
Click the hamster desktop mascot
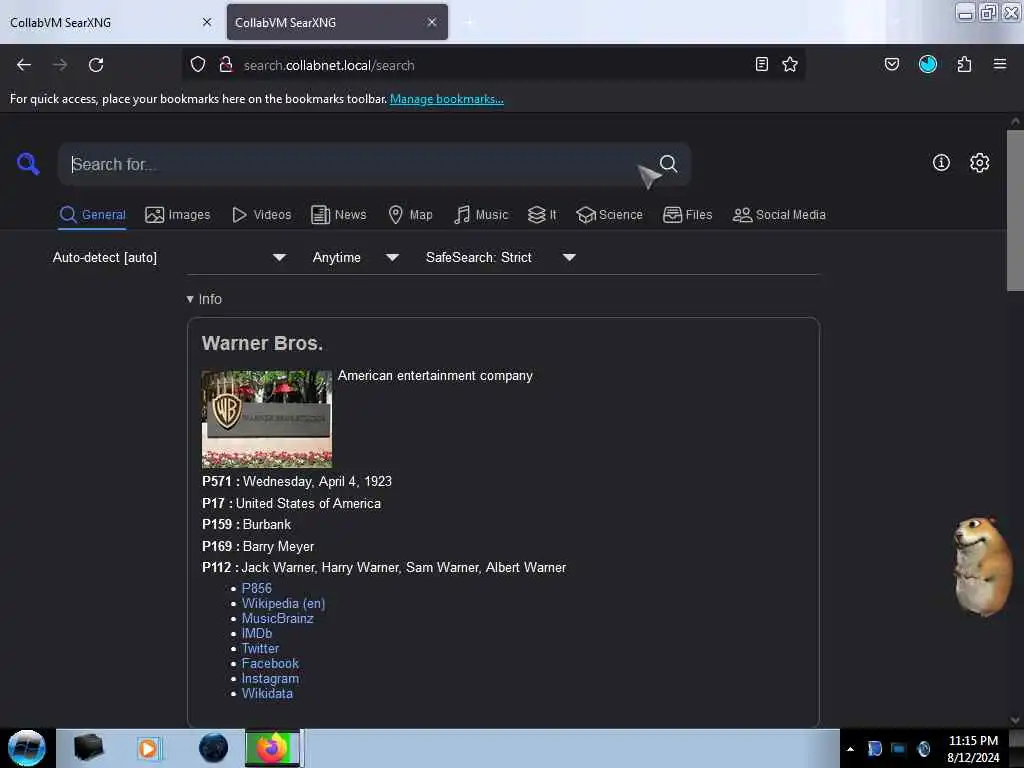pyautogui.click(x=983, y=566)
